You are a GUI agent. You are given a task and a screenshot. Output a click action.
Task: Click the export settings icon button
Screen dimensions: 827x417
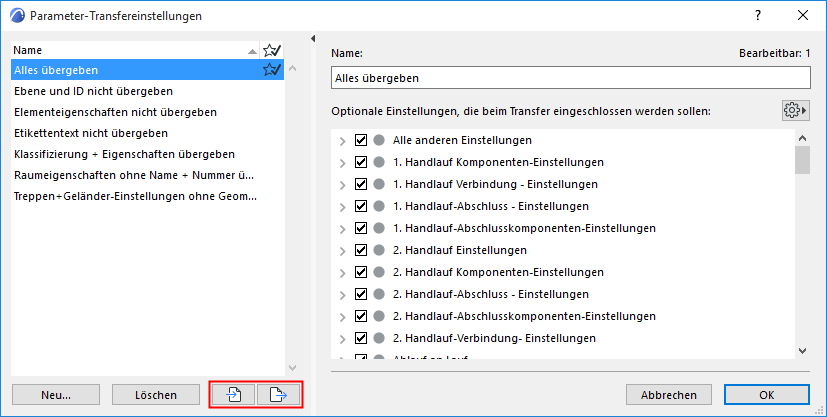click(x=278, y=395)
